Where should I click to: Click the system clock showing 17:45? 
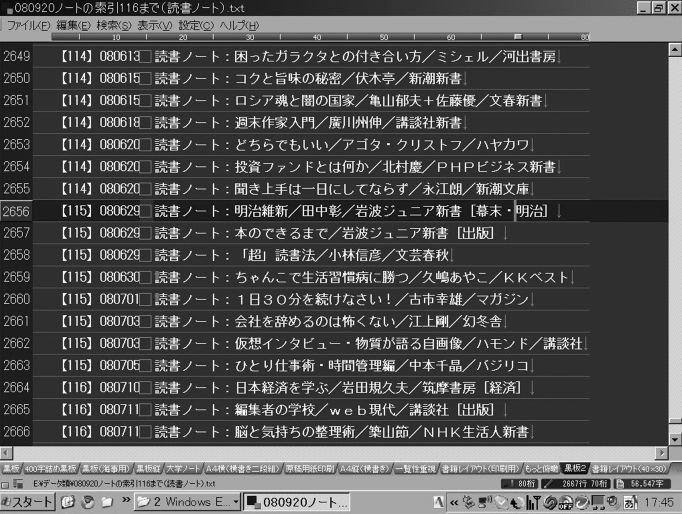click(x=658, y=503)
